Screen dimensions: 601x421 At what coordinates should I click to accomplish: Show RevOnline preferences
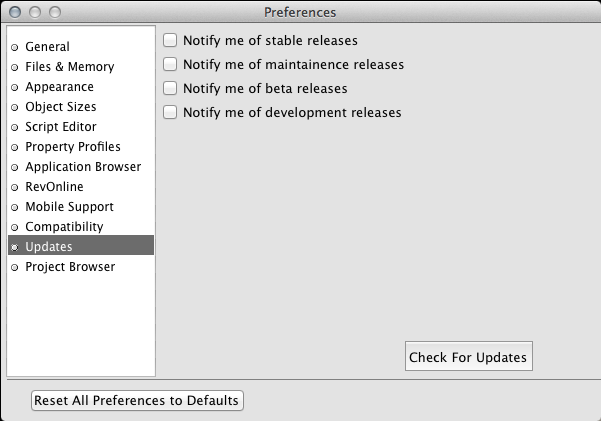point(54,187)
